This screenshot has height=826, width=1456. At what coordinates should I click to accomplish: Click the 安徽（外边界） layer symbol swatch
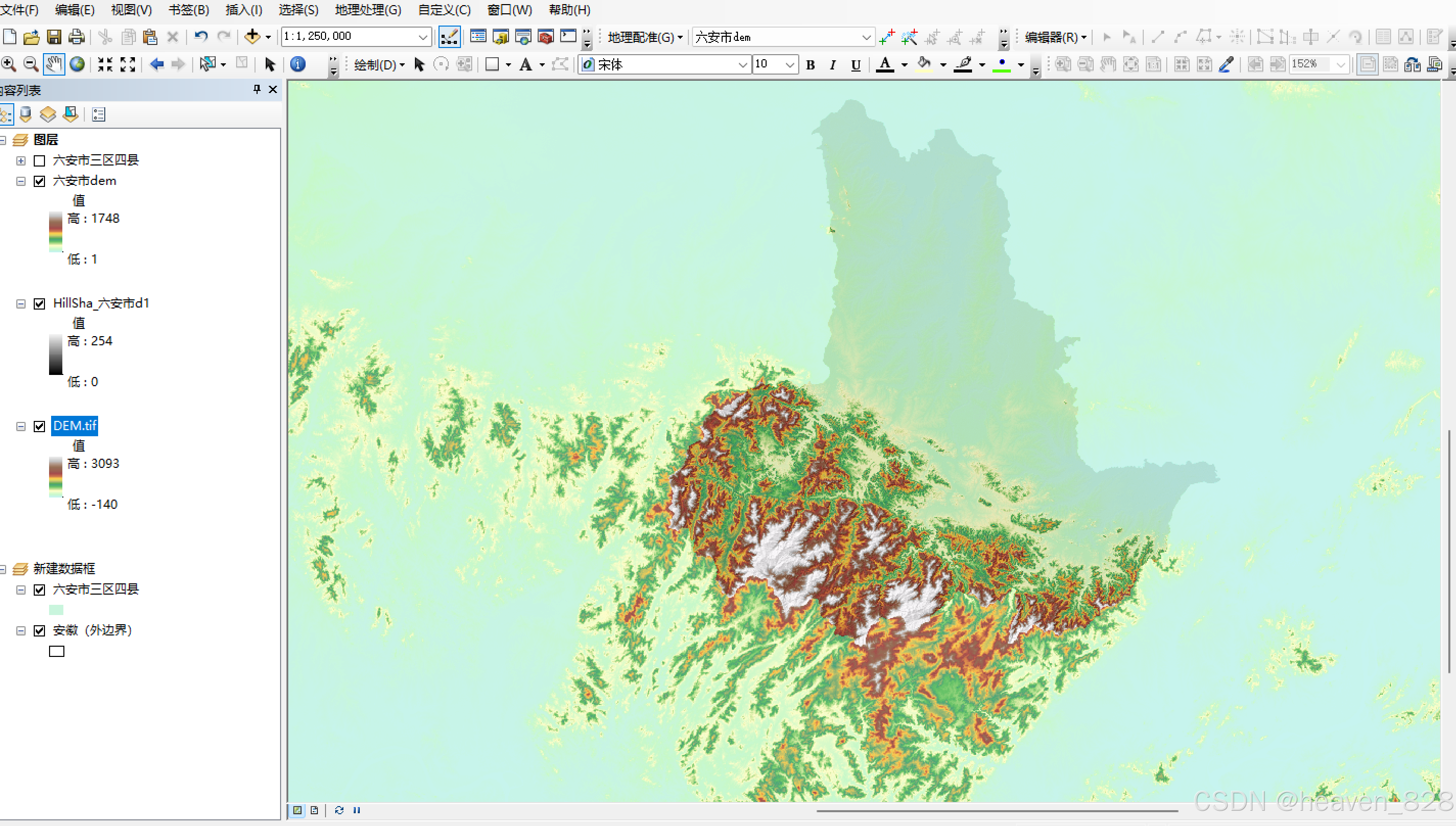coord(57,651)
